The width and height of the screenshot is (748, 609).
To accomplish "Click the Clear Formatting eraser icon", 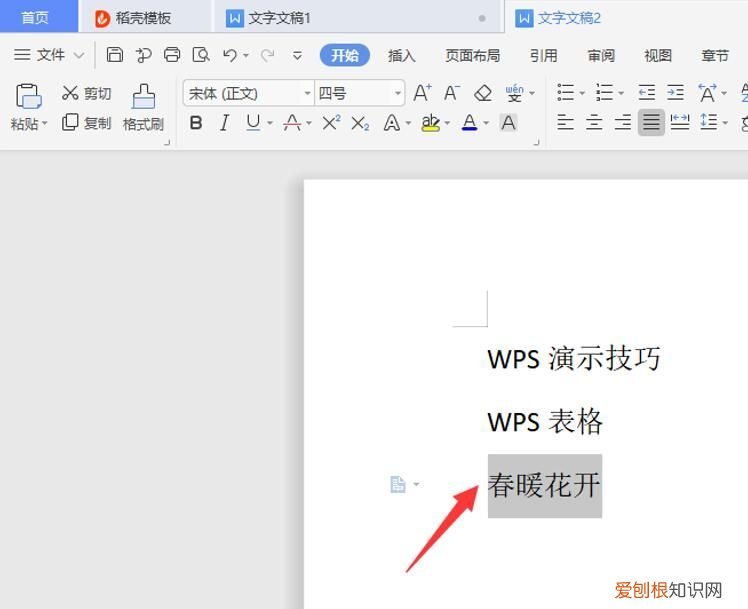I will click(483, 93).
